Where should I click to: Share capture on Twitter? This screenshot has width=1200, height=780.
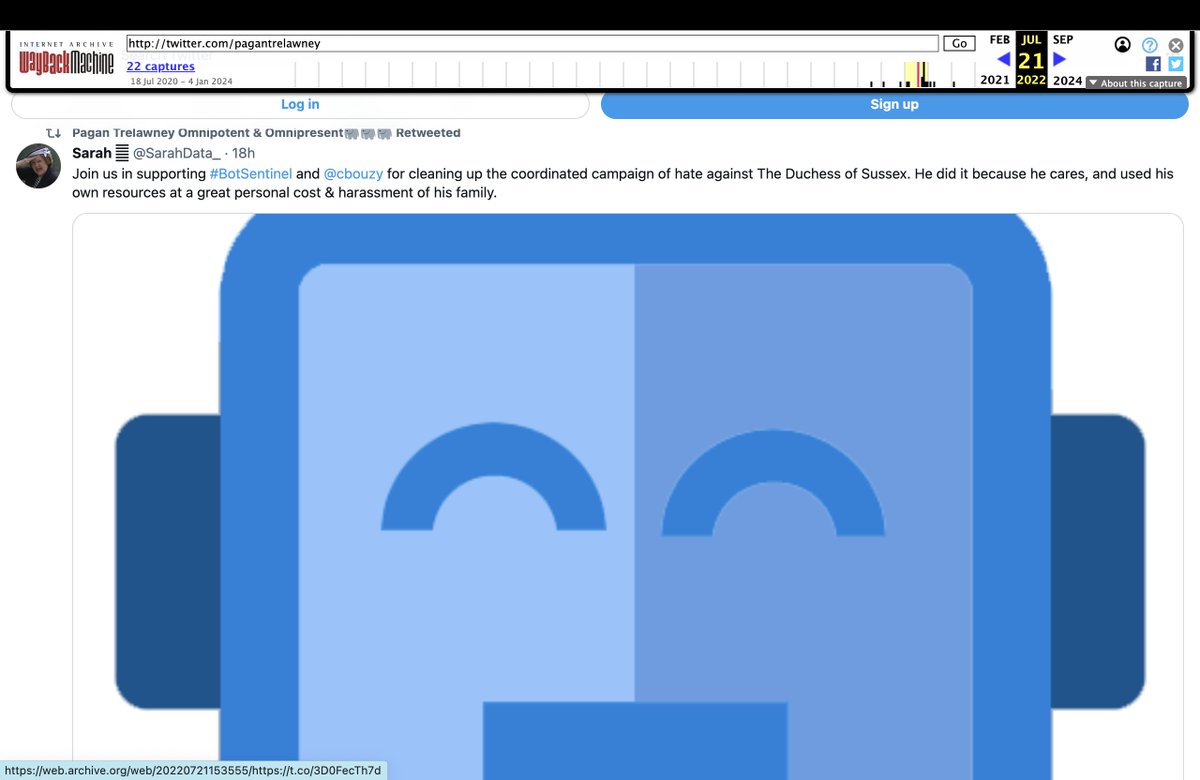[x=1175, y=64]
